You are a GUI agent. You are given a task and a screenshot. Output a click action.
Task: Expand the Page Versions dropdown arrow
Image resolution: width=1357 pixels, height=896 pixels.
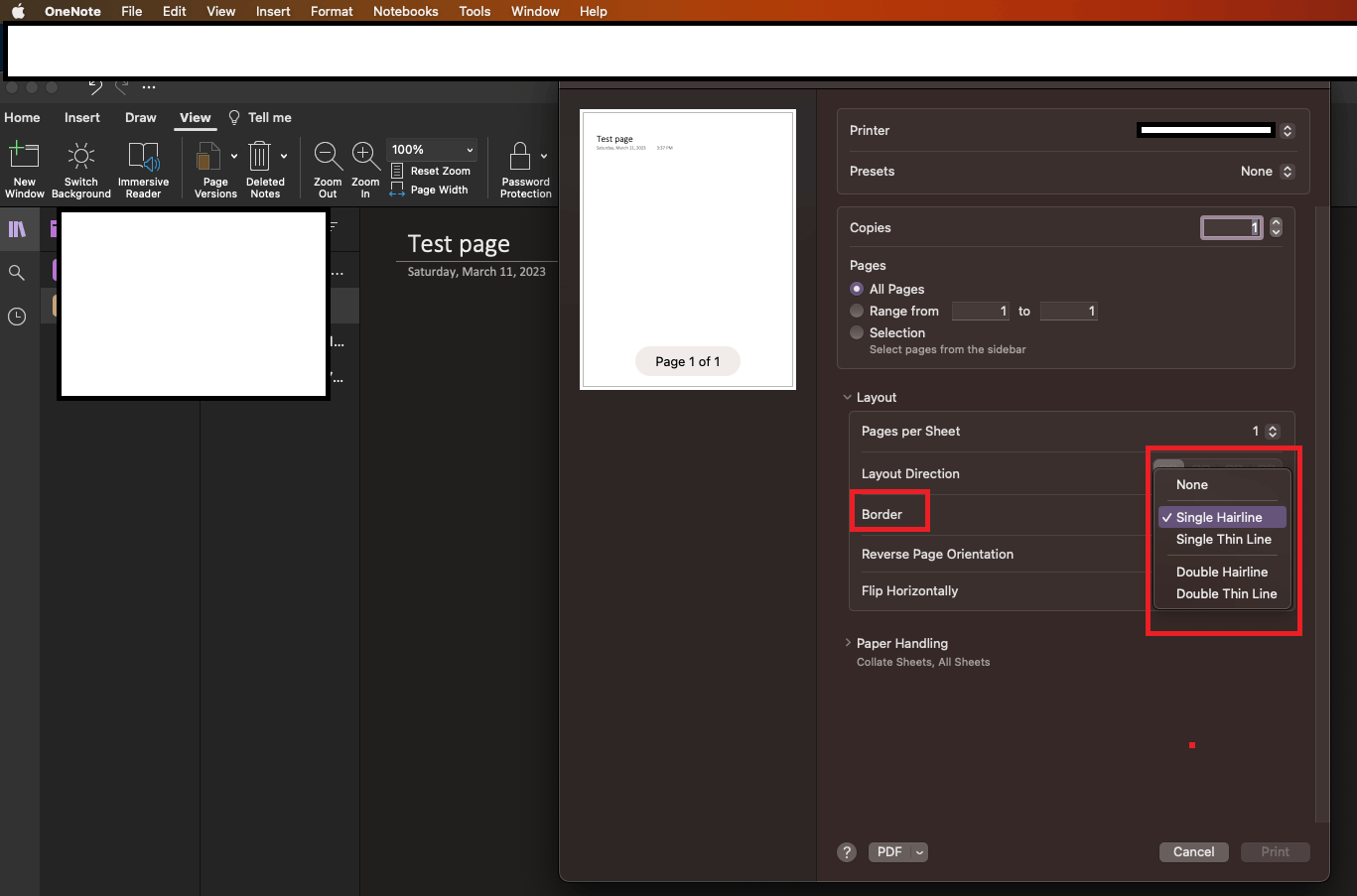tap(234, 156)
